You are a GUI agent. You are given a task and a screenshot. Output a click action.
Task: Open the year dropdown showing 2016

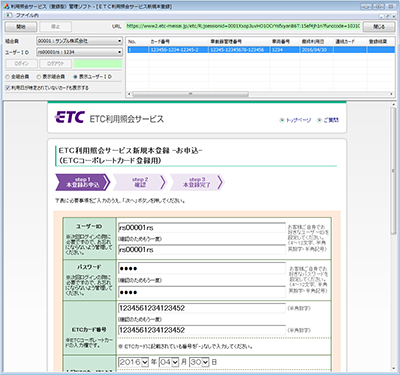(x=133, y=362)
